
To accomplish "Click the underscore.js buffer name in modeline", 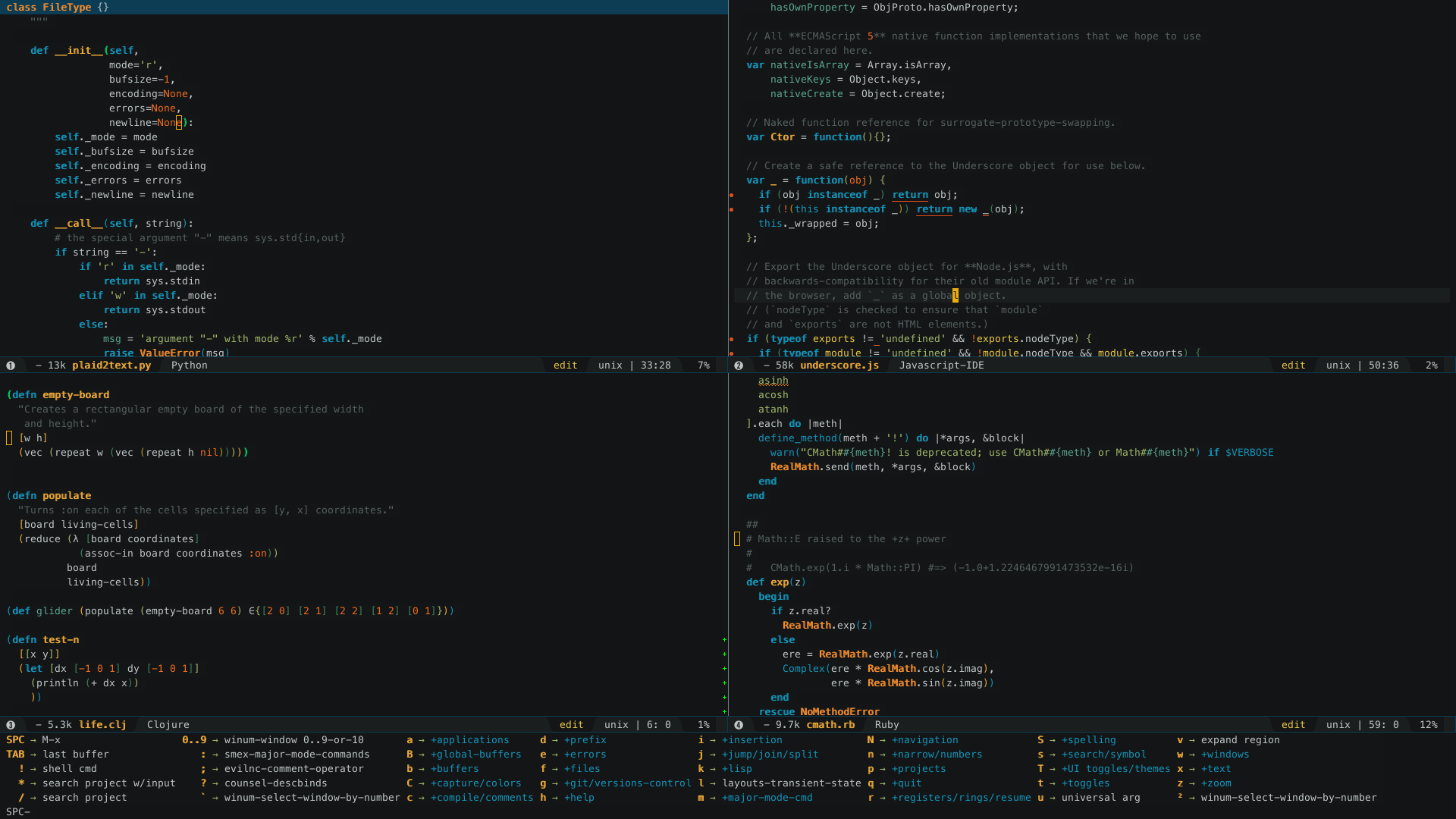I will pos(839,366).
